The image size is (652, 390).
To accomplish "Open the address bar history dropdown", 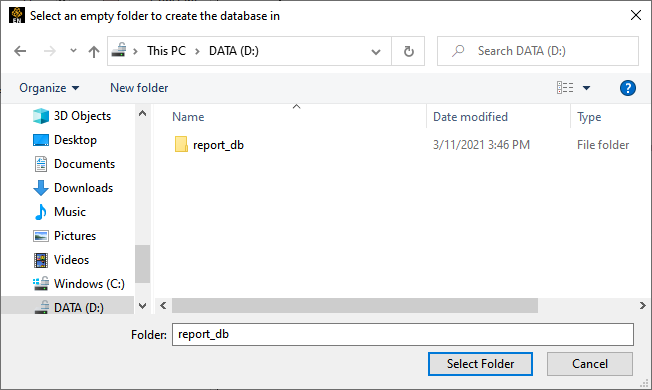I will pyautogui.click(x=375, y=52).
